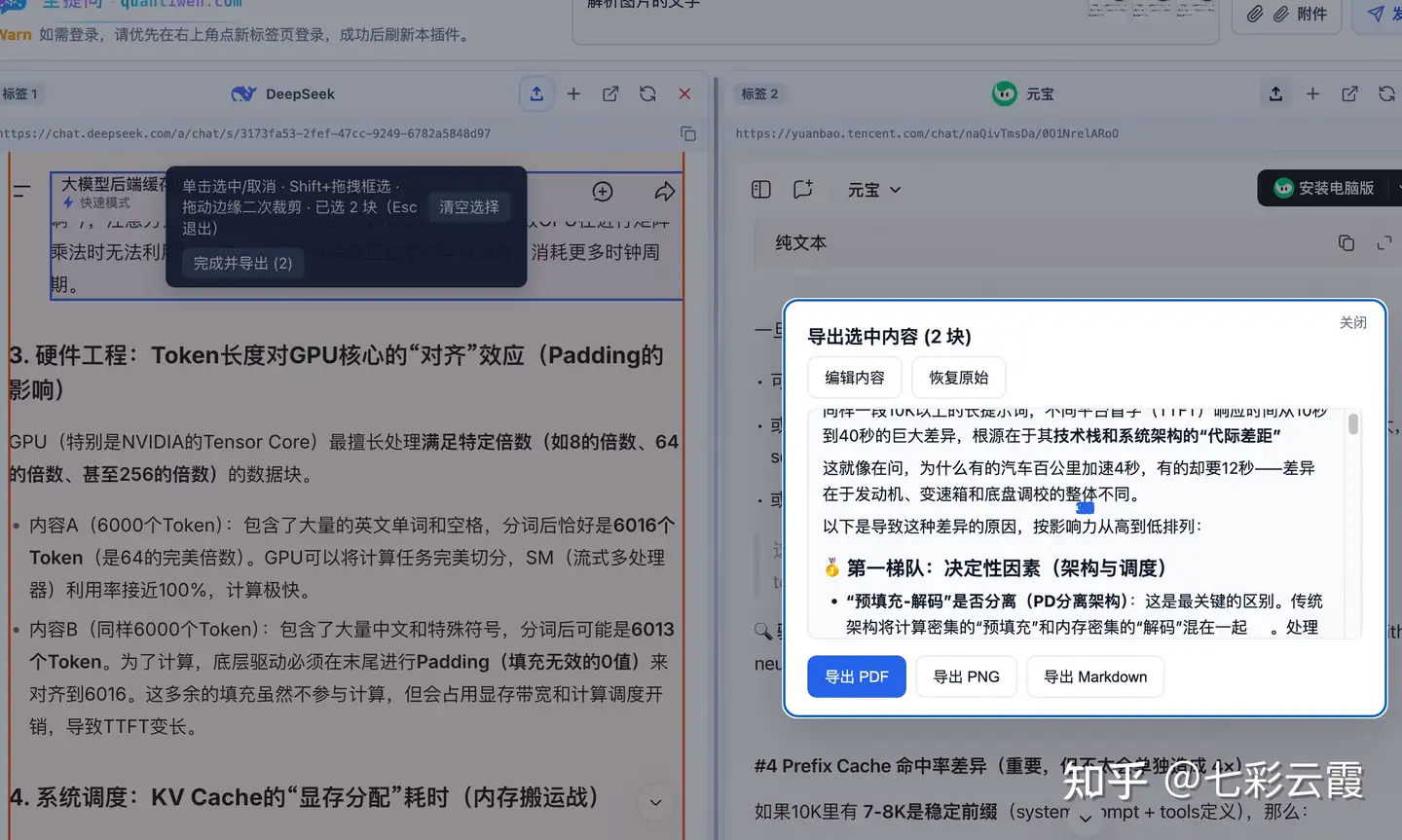Click the DeepSeek URL text
1402x840 pixels.
tap(245, 133)
